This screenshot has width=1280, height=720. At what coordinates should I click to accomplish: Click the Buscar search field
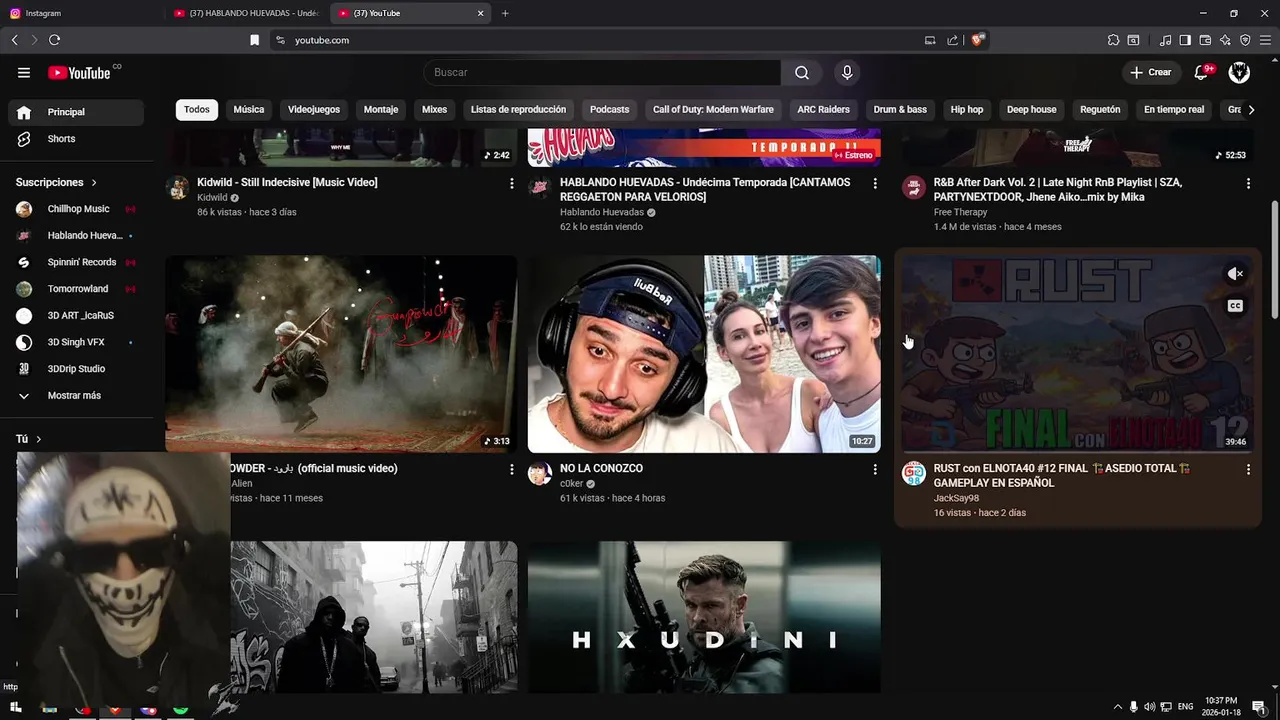pyautogui.click(x=602, y=72)
